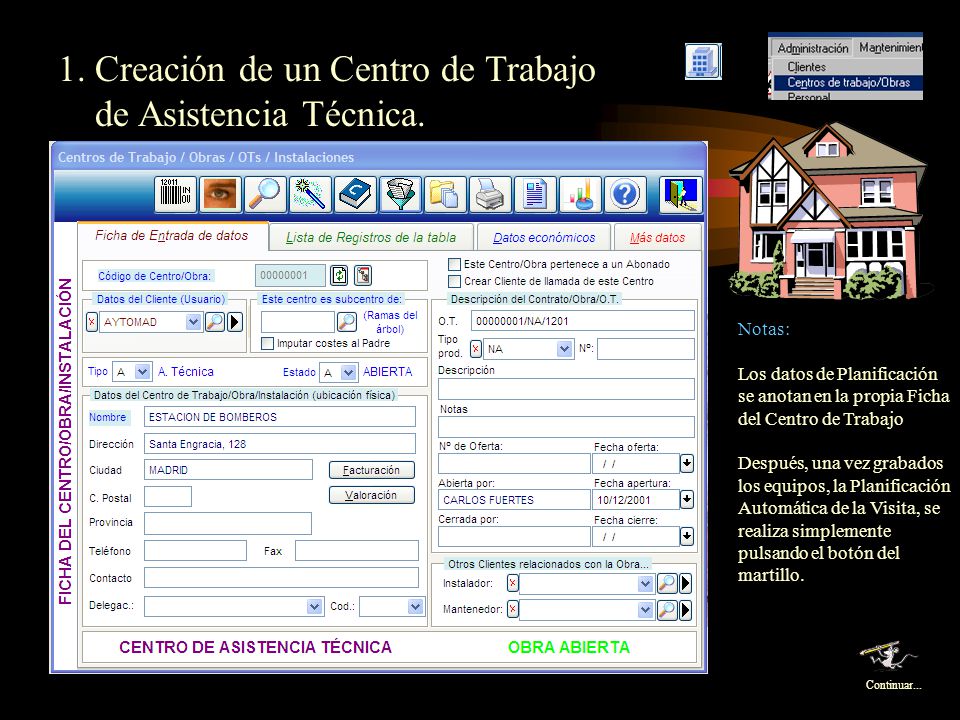Image resolution: width=960 pixels, height=720 pixels.
Task: Expand the Mantenedor combo box
Action: tap(645, 610)
